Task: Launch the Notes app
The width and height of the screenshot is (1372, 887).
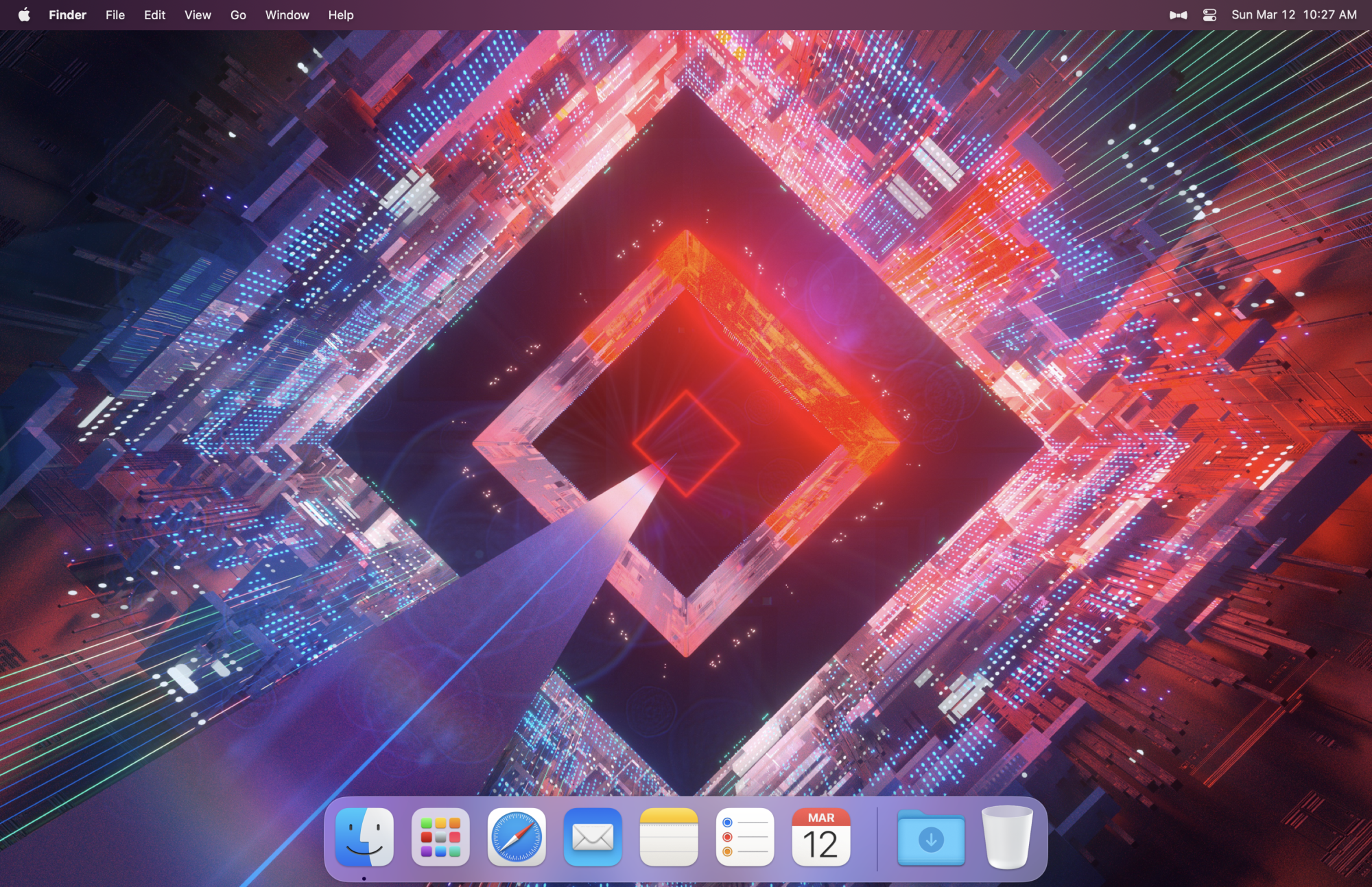Action: click(669, 837)
